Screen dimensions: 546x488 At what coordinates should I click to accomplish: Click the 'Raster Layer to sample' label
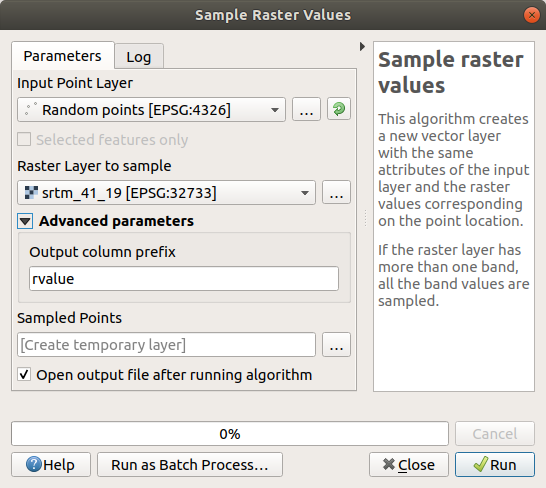(94, 166)
